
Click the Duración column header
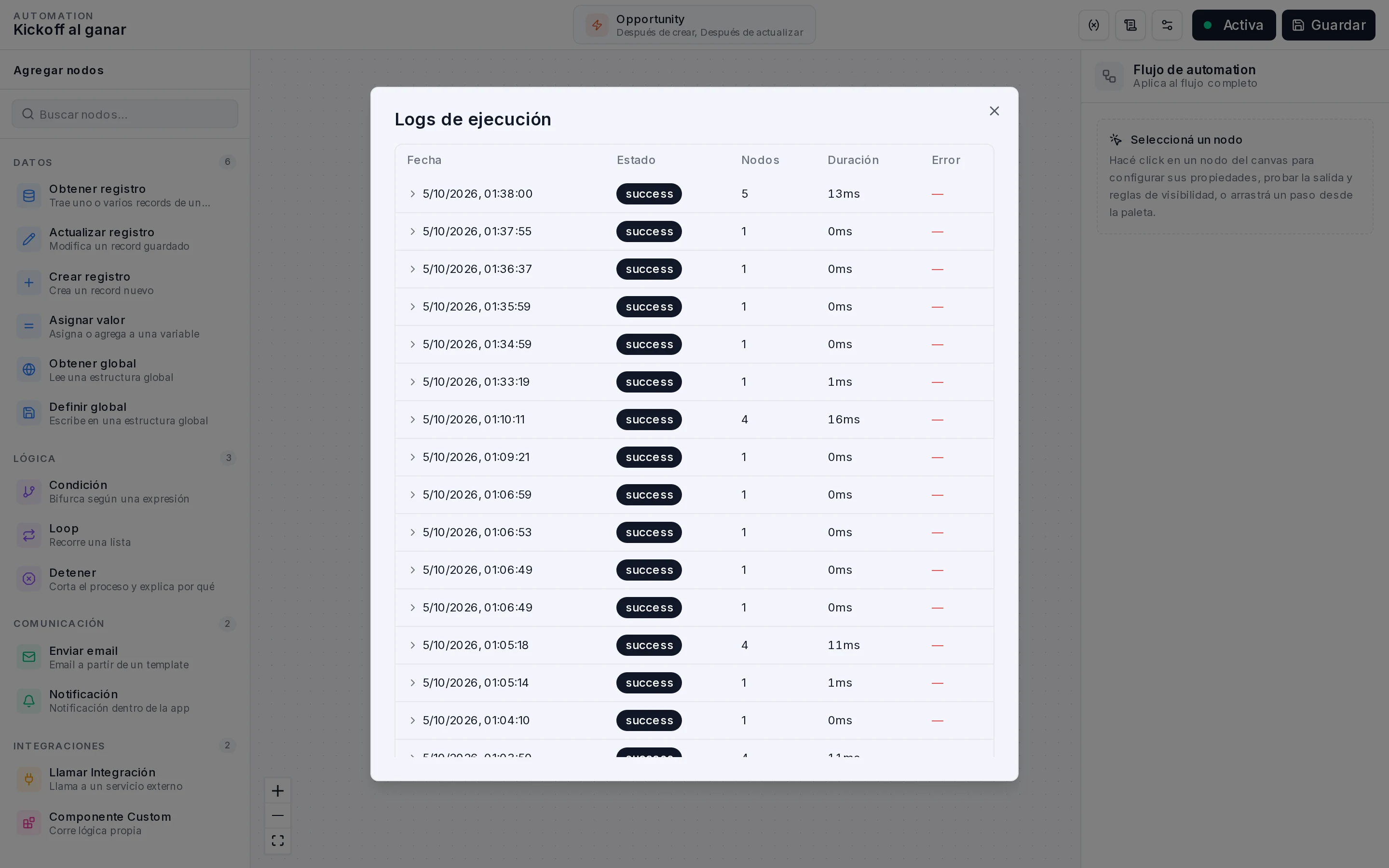tap(853, 160)
